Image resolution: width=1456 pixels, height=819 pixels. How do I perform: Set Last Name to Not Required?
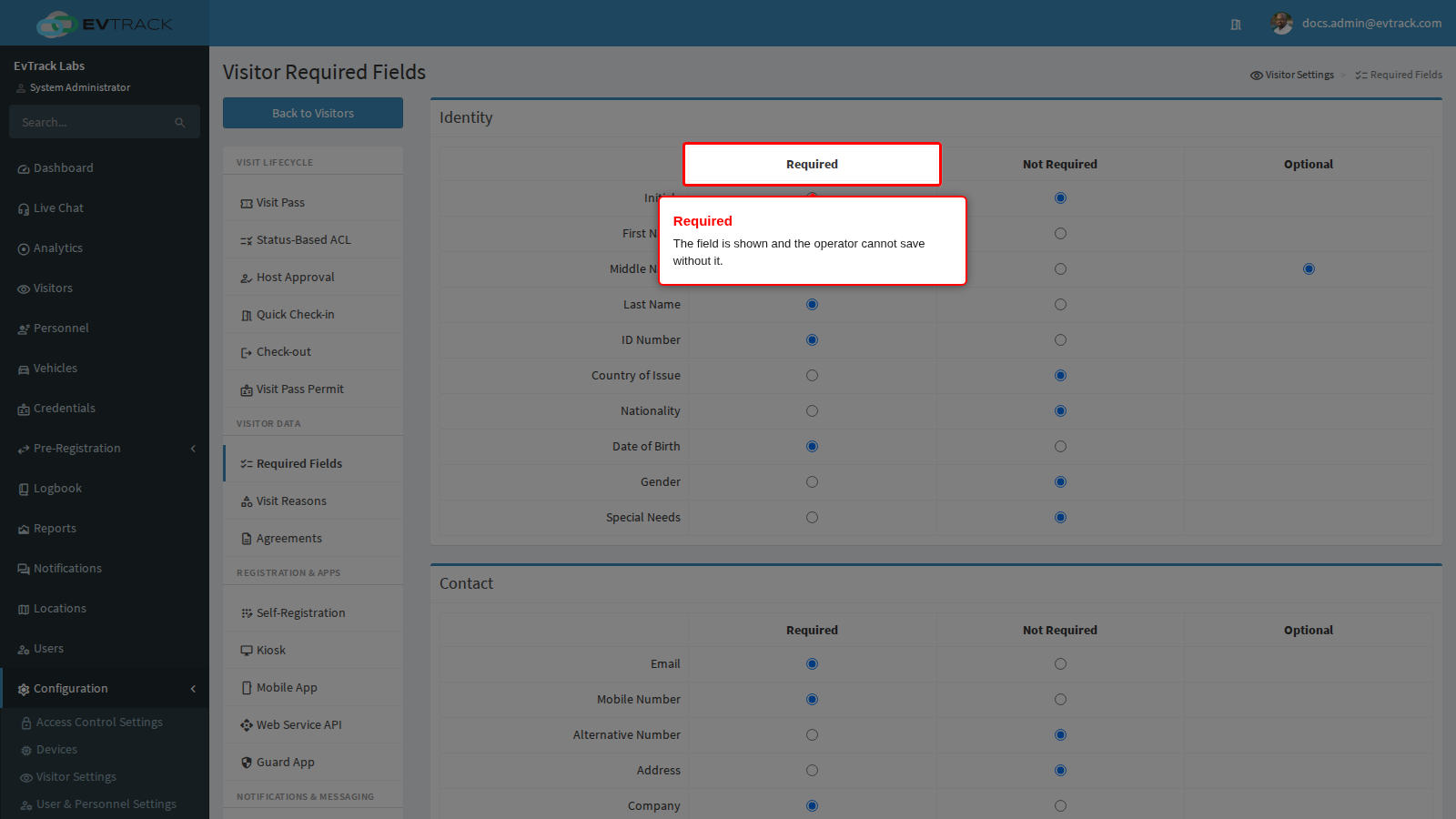click(x=1060, y=305)
